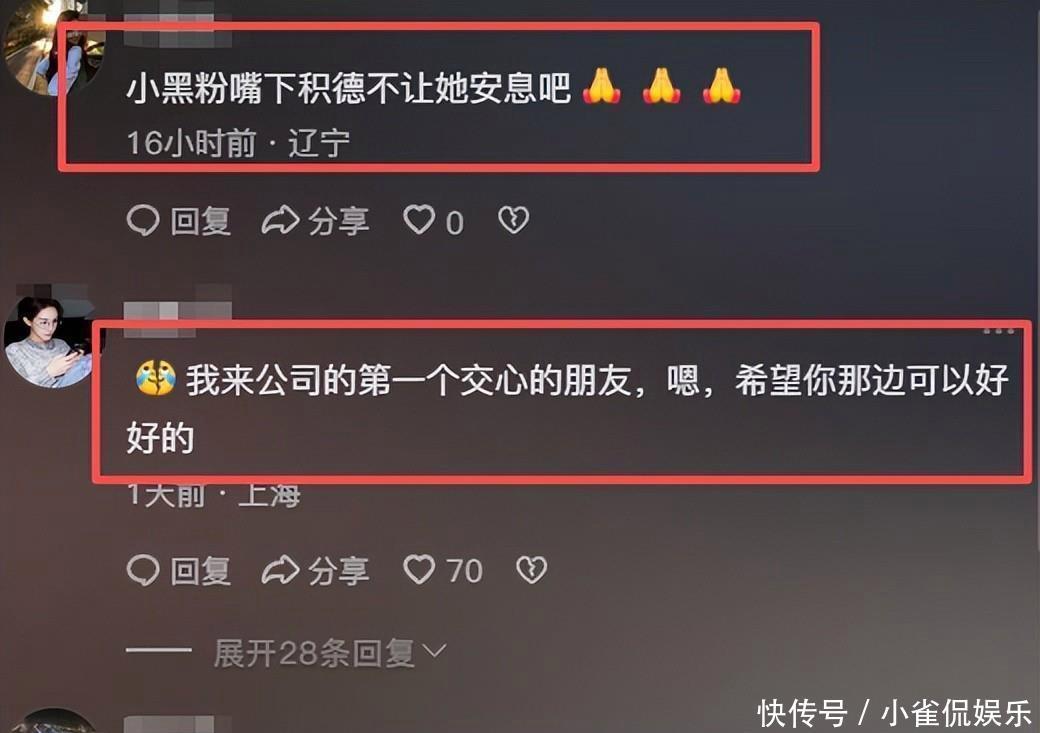Viewport: 1040px width, 733px height.
Task: Like the Shanghai comment with 70 likes
Action: 419,570
